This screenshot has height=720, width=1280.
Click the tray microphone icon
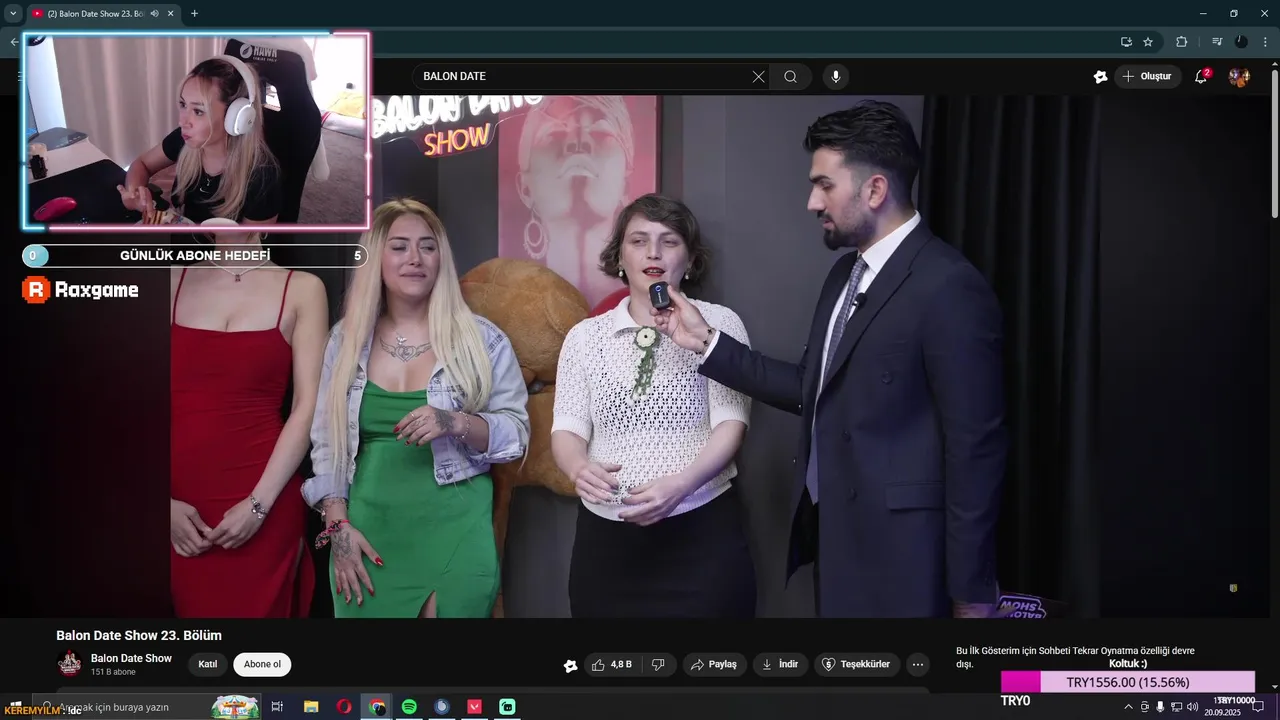1160,707
